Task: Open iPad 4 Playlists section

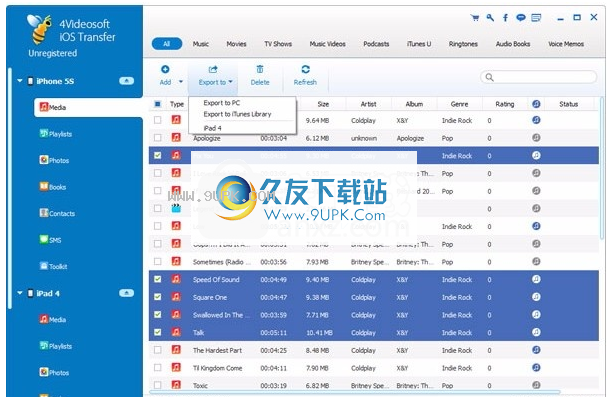Action: (56, 346)
